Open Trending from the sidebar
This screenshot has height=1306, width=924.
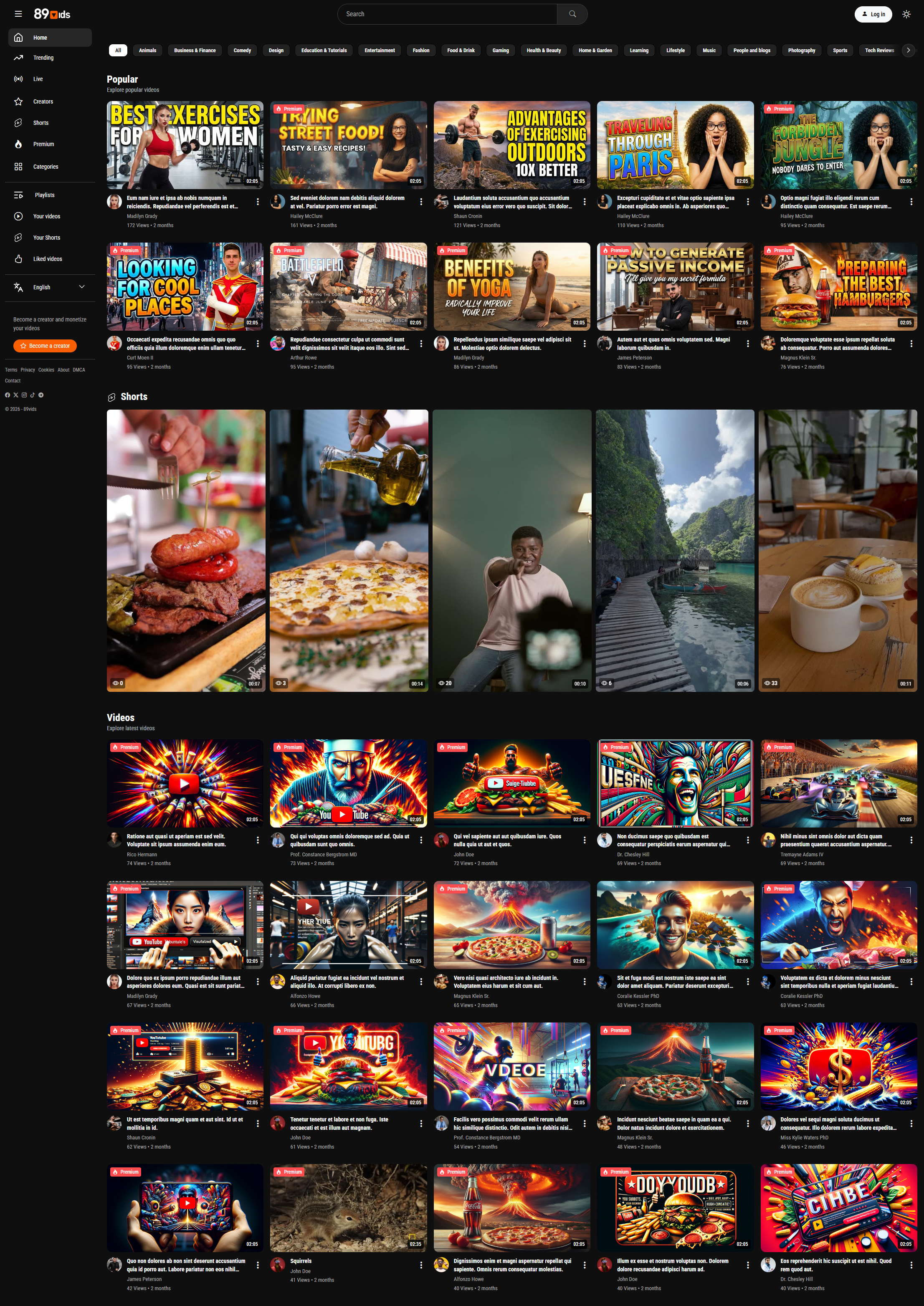(x=43, y=58)
